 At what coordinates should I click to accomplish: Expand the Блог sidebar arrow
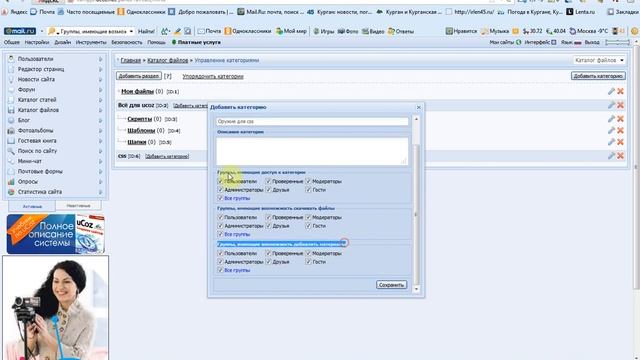tap(100, 120)
